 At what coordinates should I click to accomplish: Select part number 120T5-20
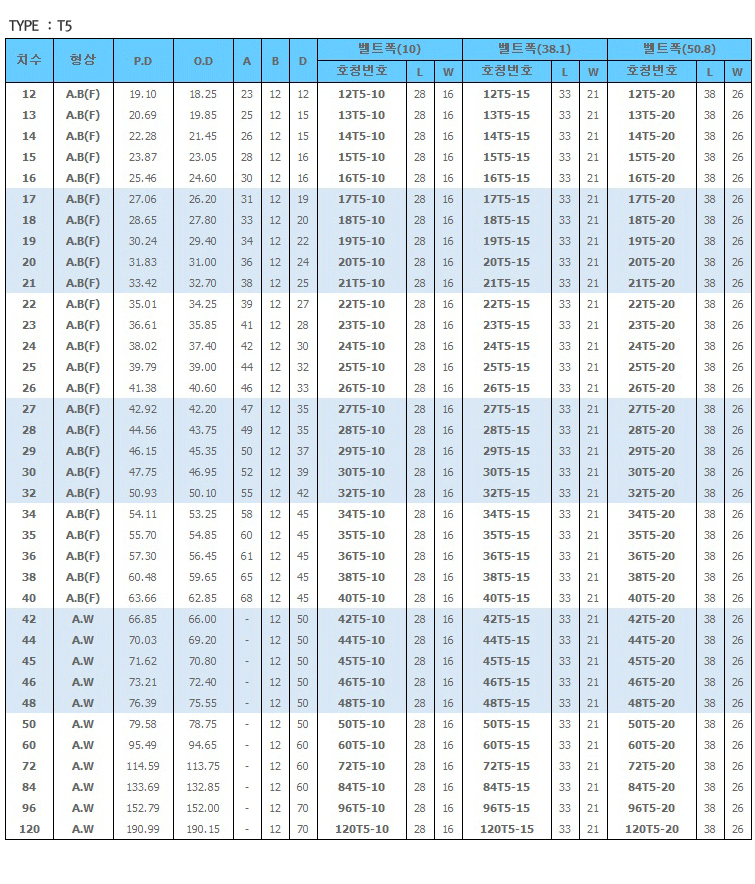point(651,829)
